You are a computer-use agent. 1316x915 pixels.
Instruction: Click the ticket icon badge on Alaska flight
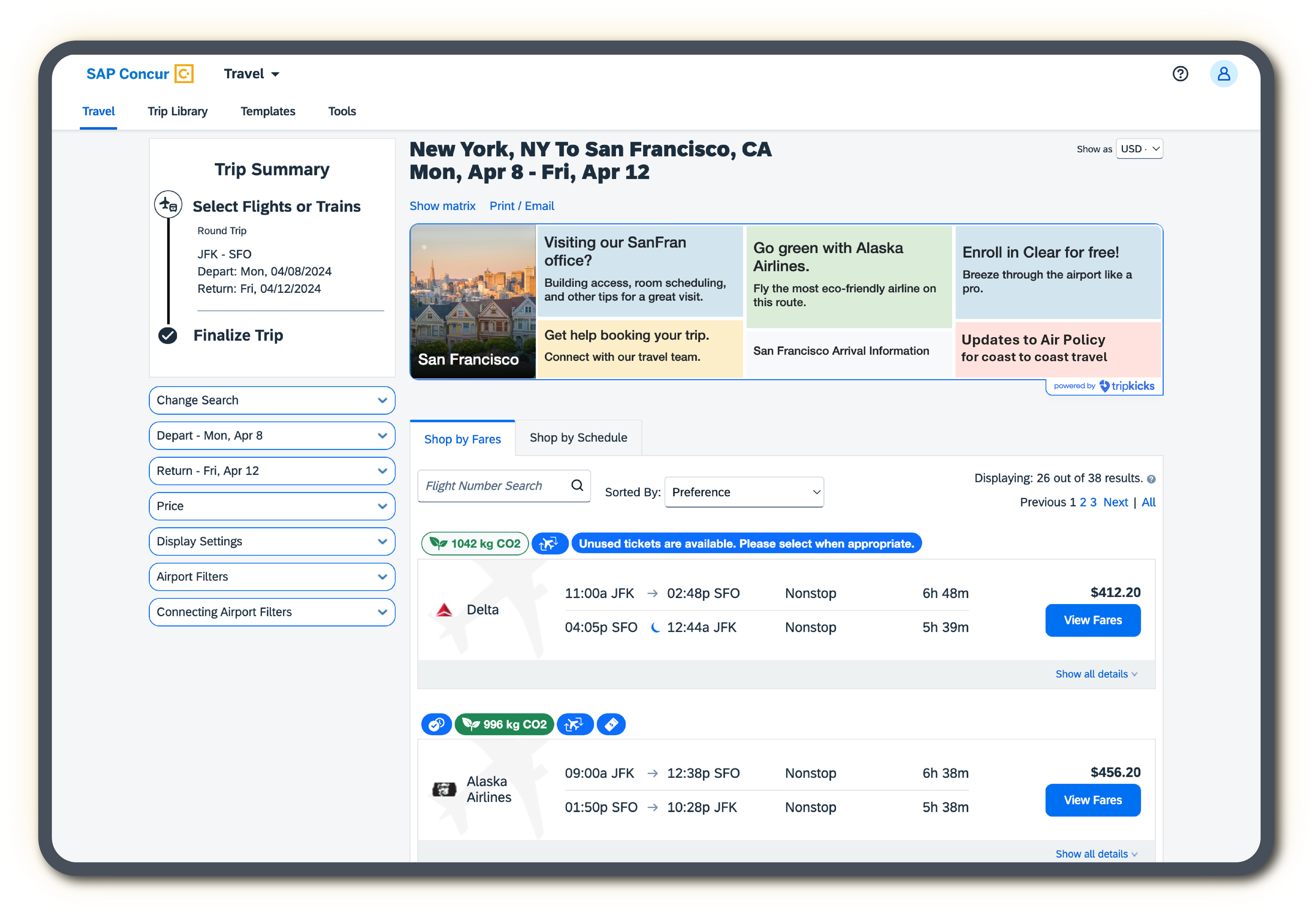[x=611, y=724]
